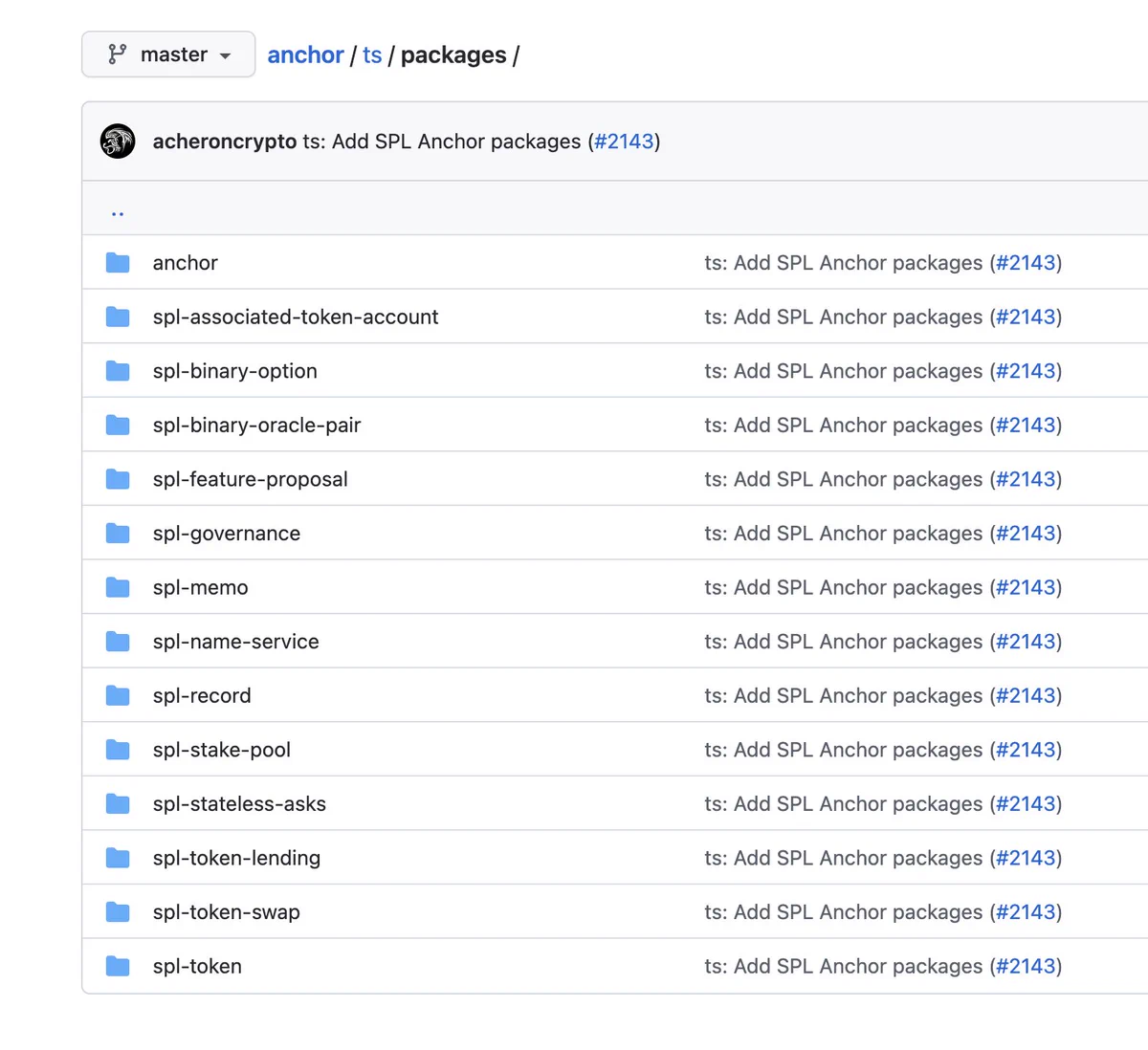Click commit message text in anchor row
This screenshot has width=1148, height=1050.
[844, 263]
